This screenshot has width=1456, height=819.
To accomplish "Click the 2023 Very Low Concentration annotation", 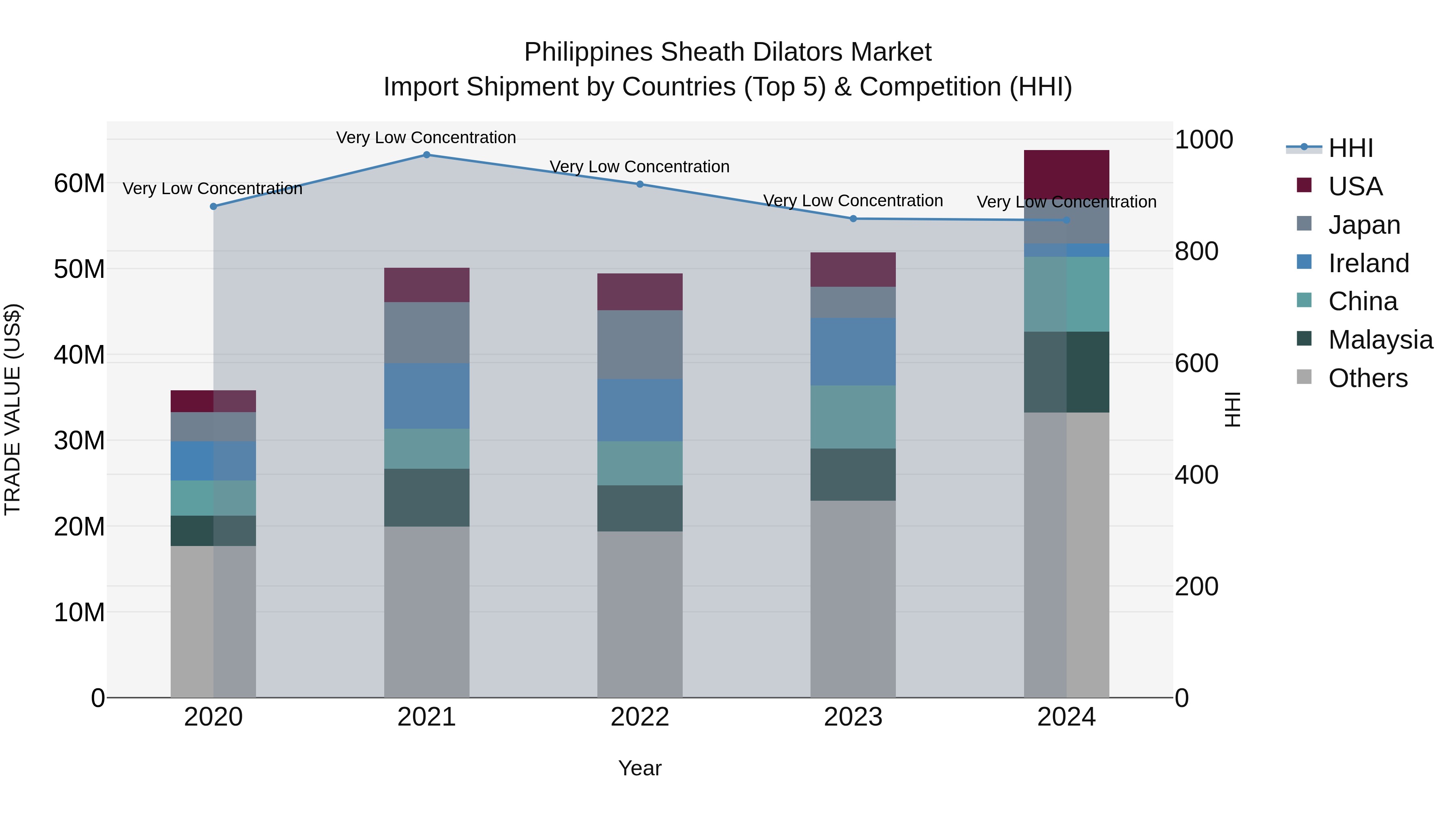I will tap(853, 201).
